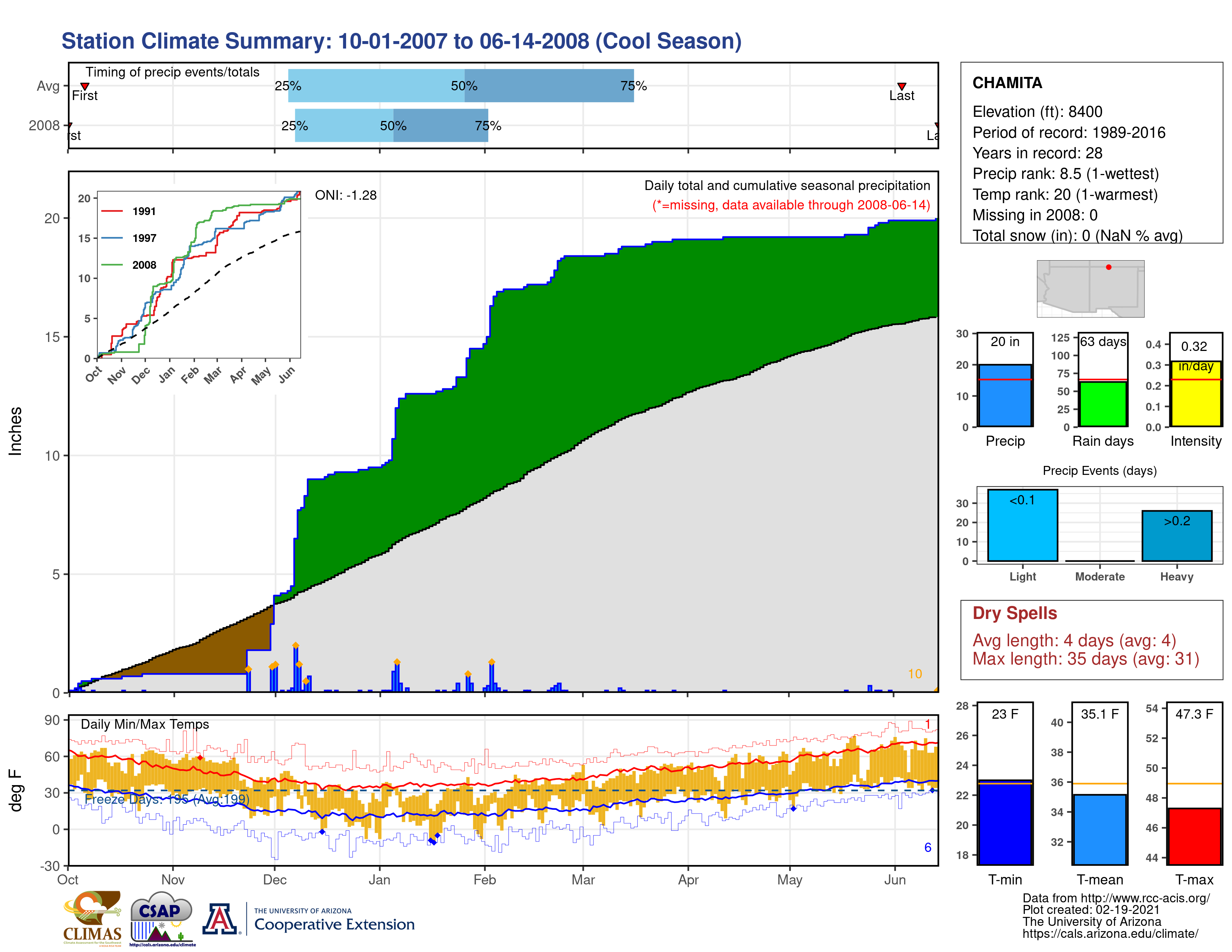Click the blue '6' count in temps chart
Image resolution: width=1232 pixels, height=952 pixels.
[927, 847]
